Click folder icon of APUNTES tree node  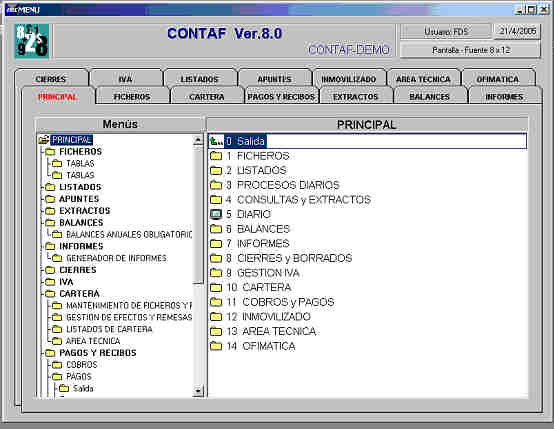pyautogui.click(x=50, y=199)
